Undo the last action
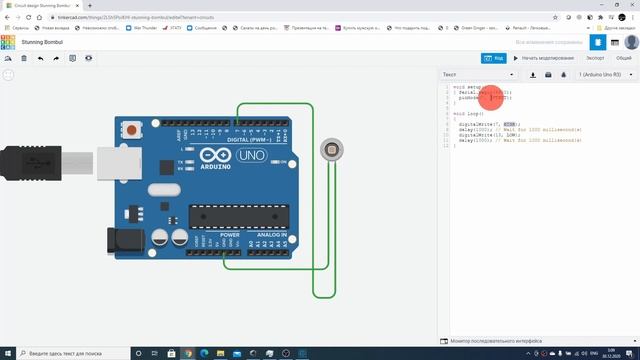The width and height of the screenshot is (640, 360). coord(40,58)
